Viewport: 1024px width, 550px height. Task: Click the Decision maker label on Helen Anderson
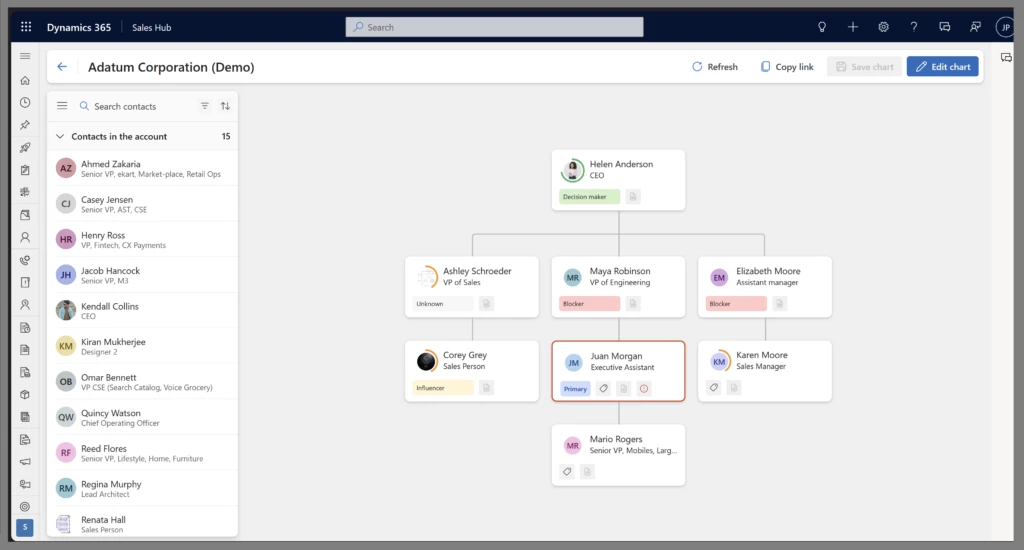tap(589, 197)
